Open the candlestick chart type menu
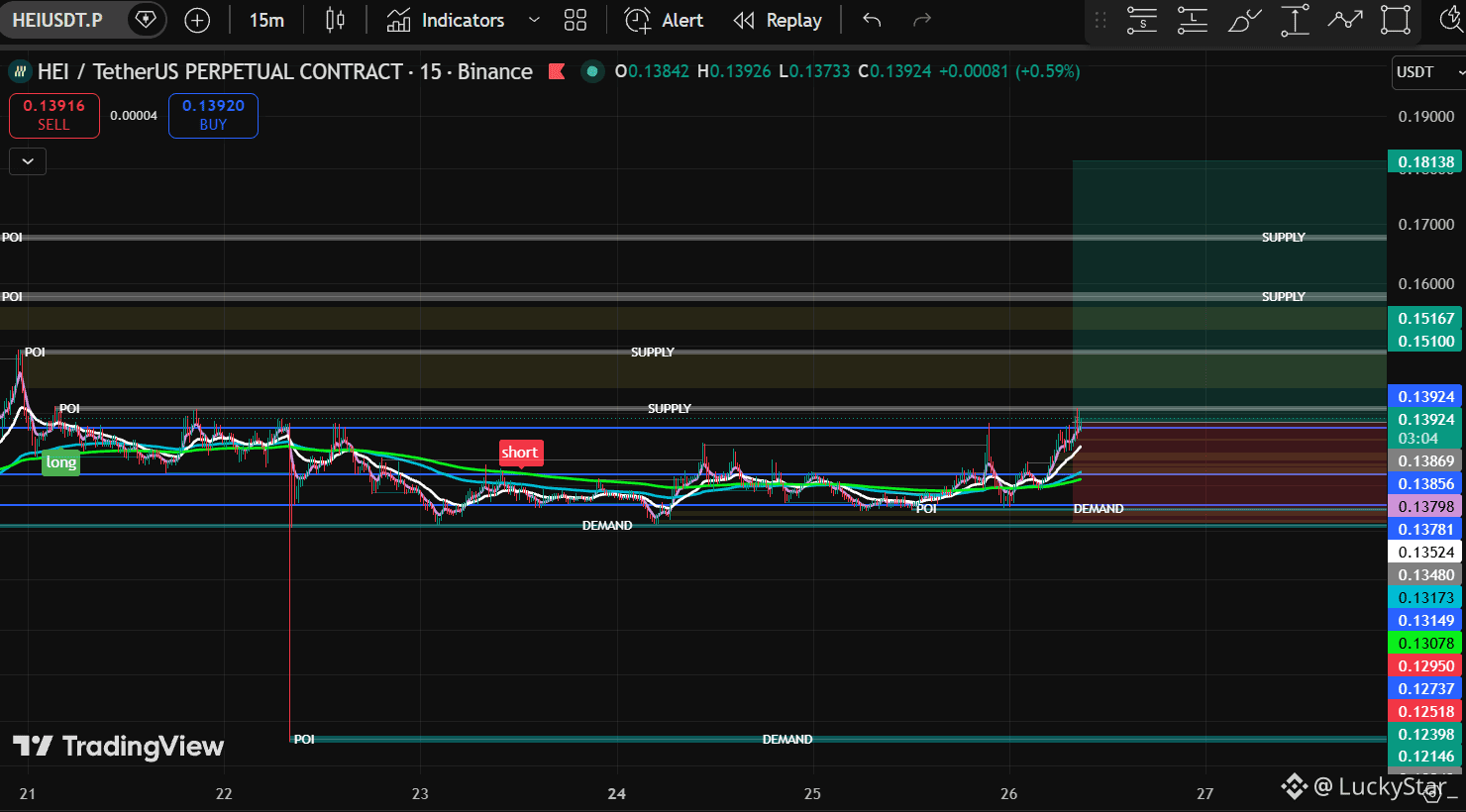1466x812 pixels. pyautogui.click(x=335, y=20)
